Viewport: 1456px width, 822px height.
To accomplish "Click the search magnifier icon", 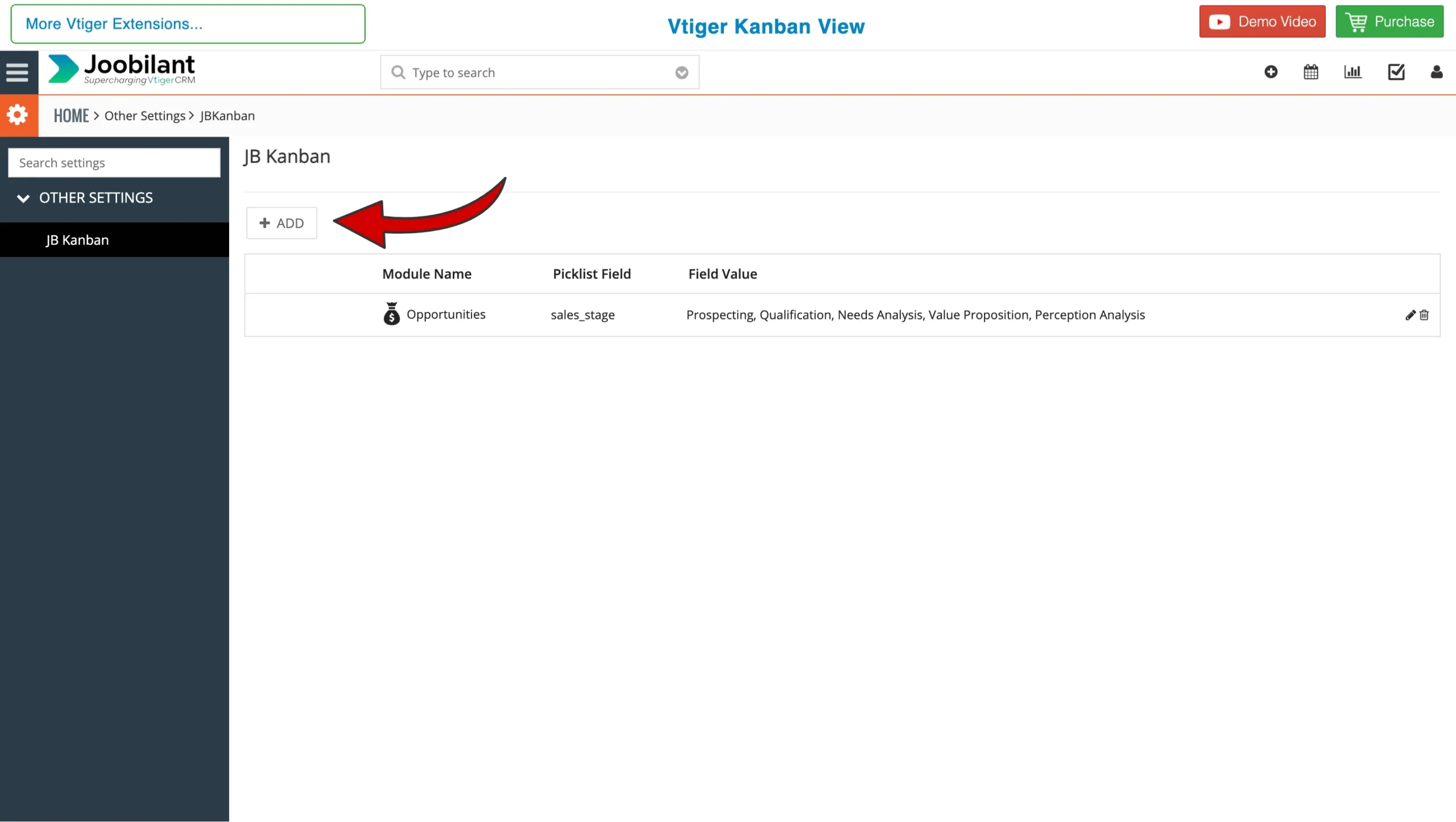I will point(398,72).
